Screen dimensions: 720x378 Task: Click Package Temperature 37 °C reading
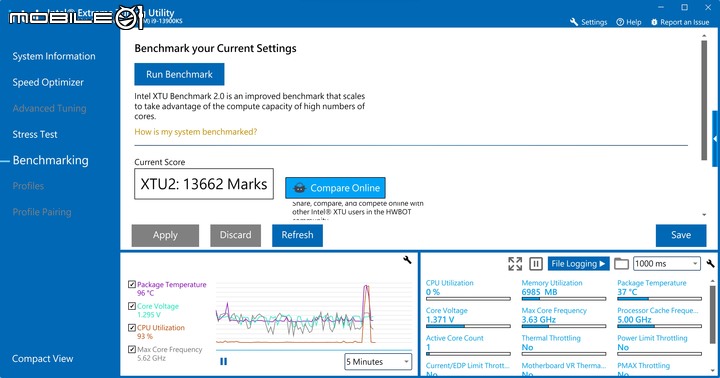tap(627, 292)
